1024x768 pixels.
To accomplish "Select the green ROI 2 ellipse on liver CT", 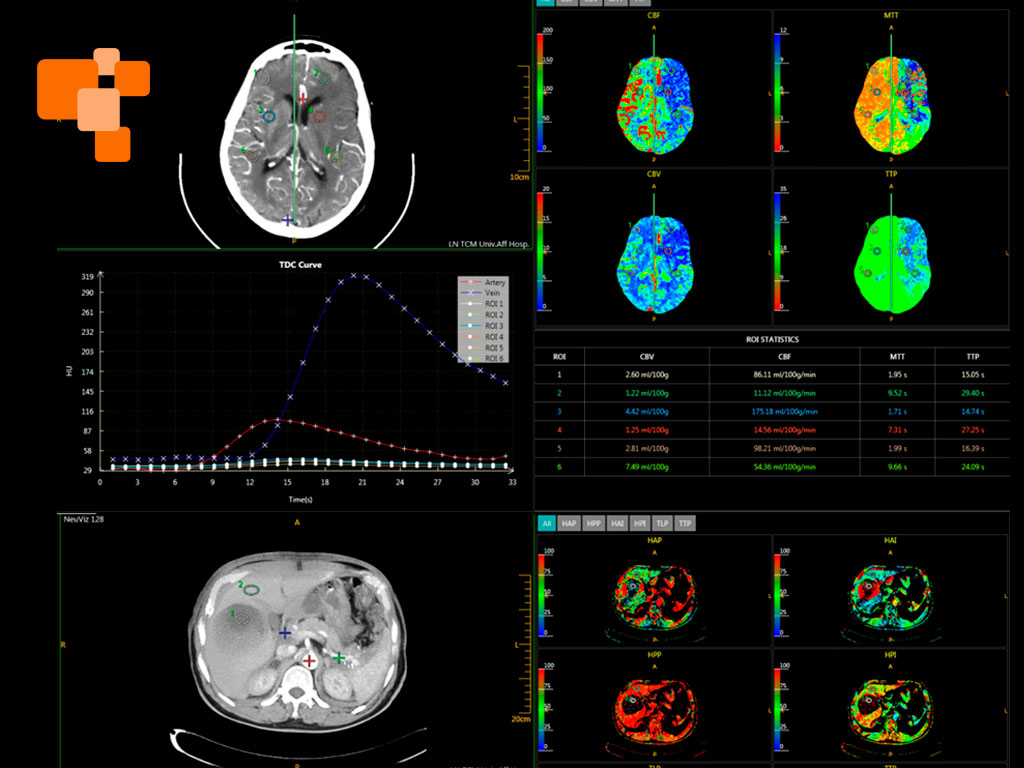I will (252, 589).
